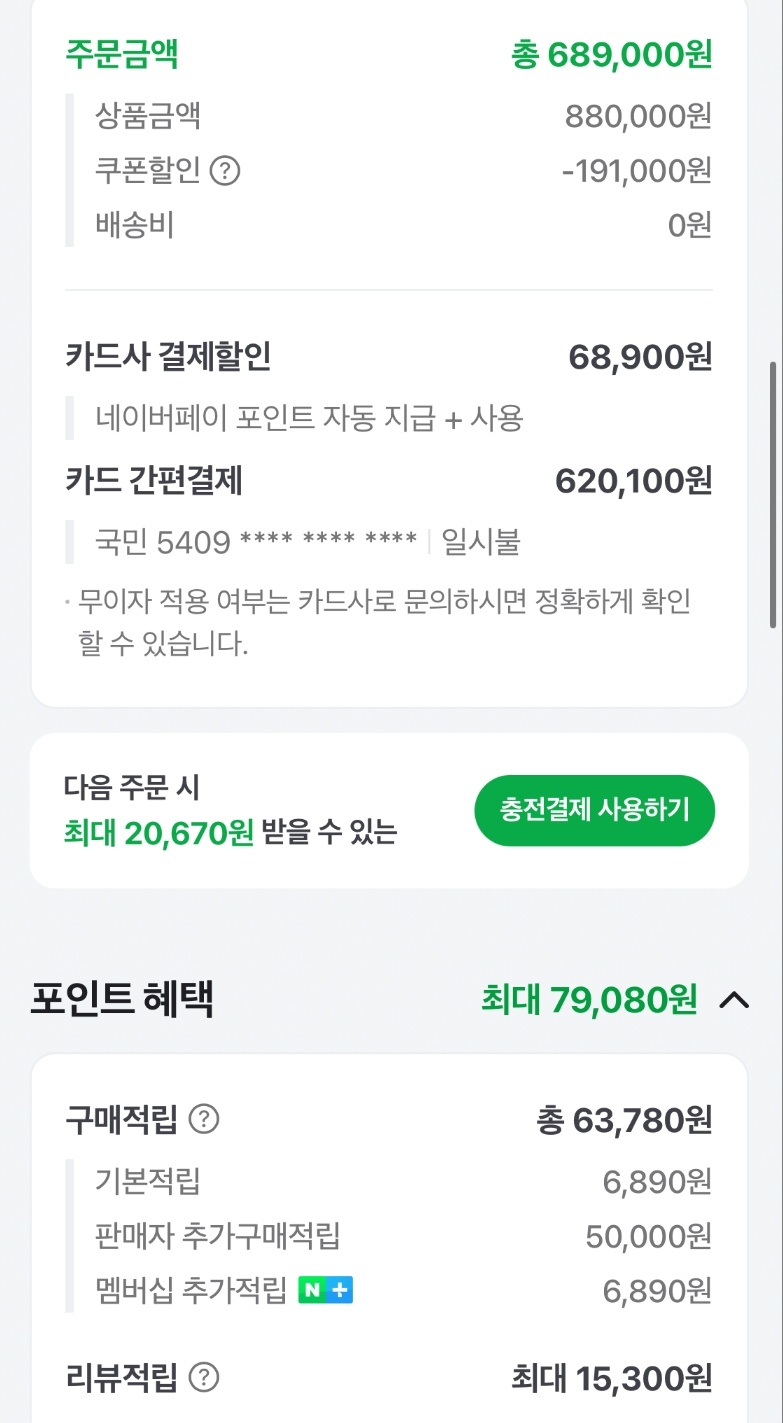The image size is (783, 1423).
Task: Tap the 최대 20,670원 green reward text
Action: click(x=159, y=833)
